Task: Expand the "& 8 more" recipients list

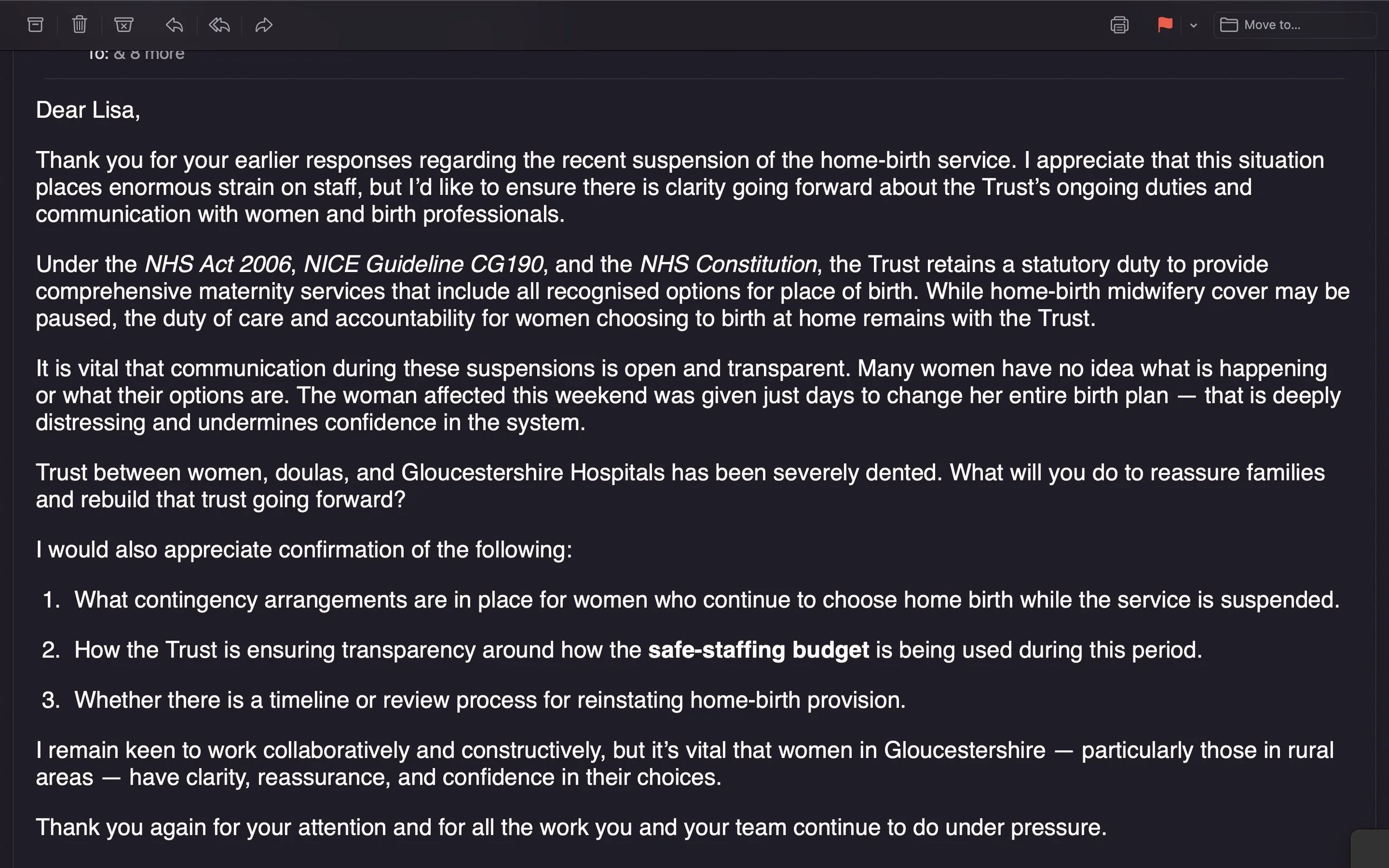Action: (149, 54)
